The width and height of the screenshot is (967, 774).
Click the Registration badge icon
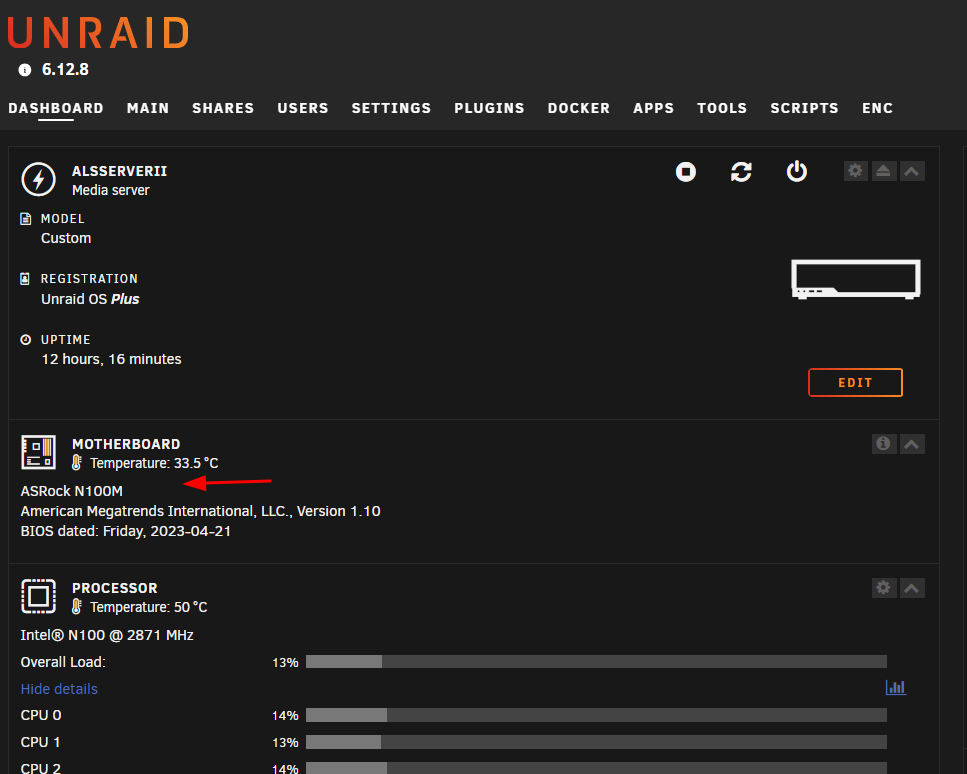point(25,279)
